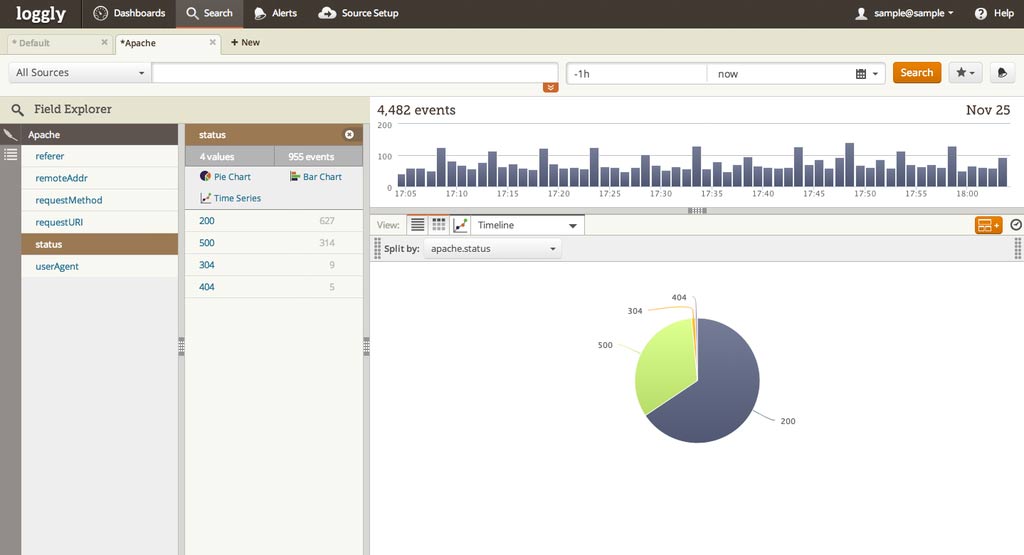Viewport: 1024px width, 555px height.
Task: Click the clock icon above the chart
Action: point(1016,226)
